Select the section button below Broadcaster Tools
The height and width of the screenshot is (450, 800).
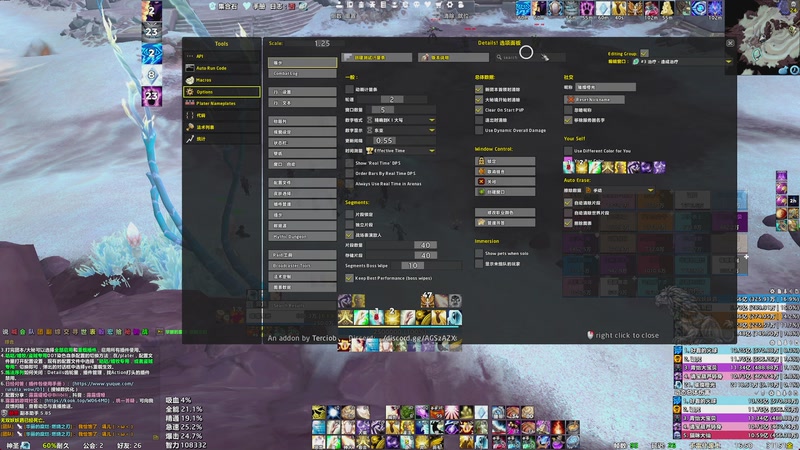click(303, 276)
